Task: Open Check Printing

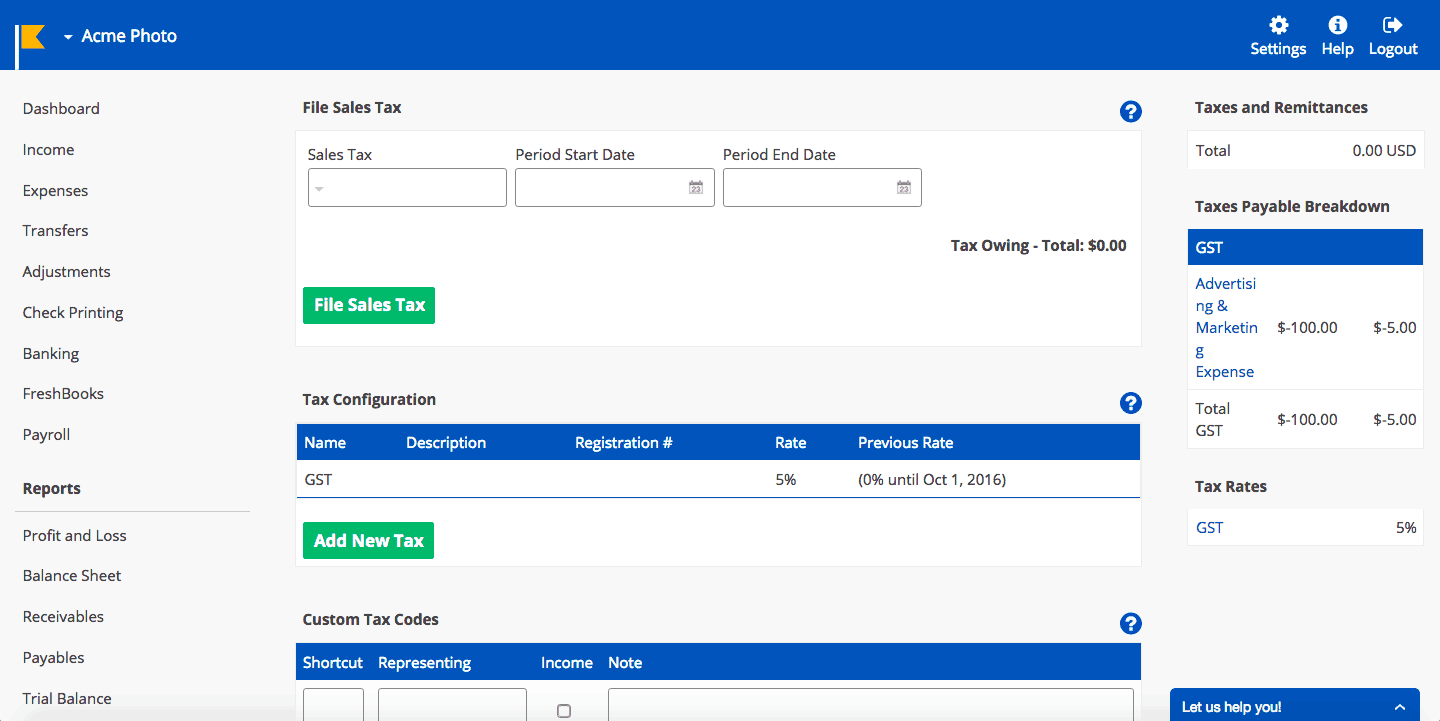Action: 73,313
